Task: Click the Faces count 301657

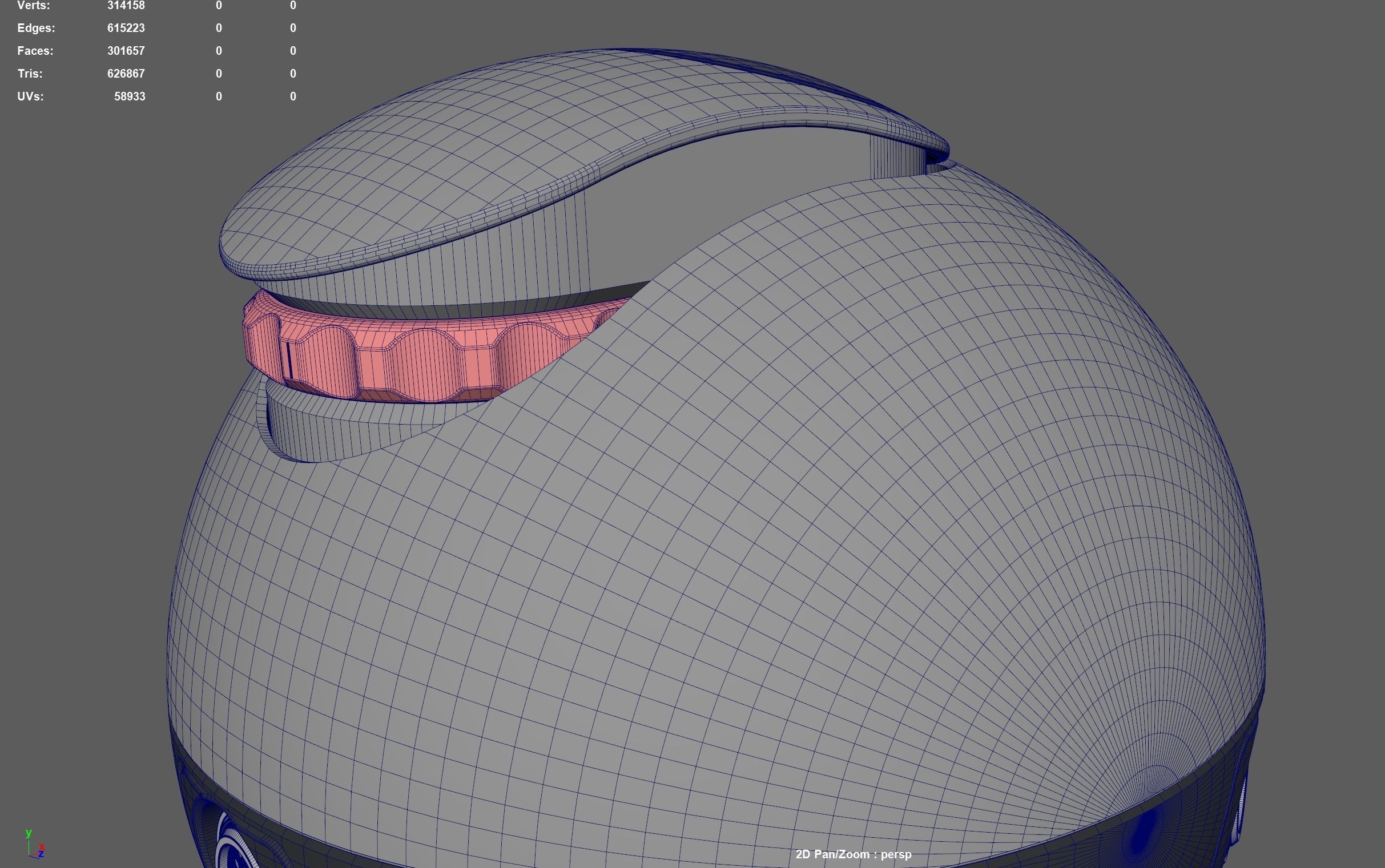Action: tap(126, 51)
